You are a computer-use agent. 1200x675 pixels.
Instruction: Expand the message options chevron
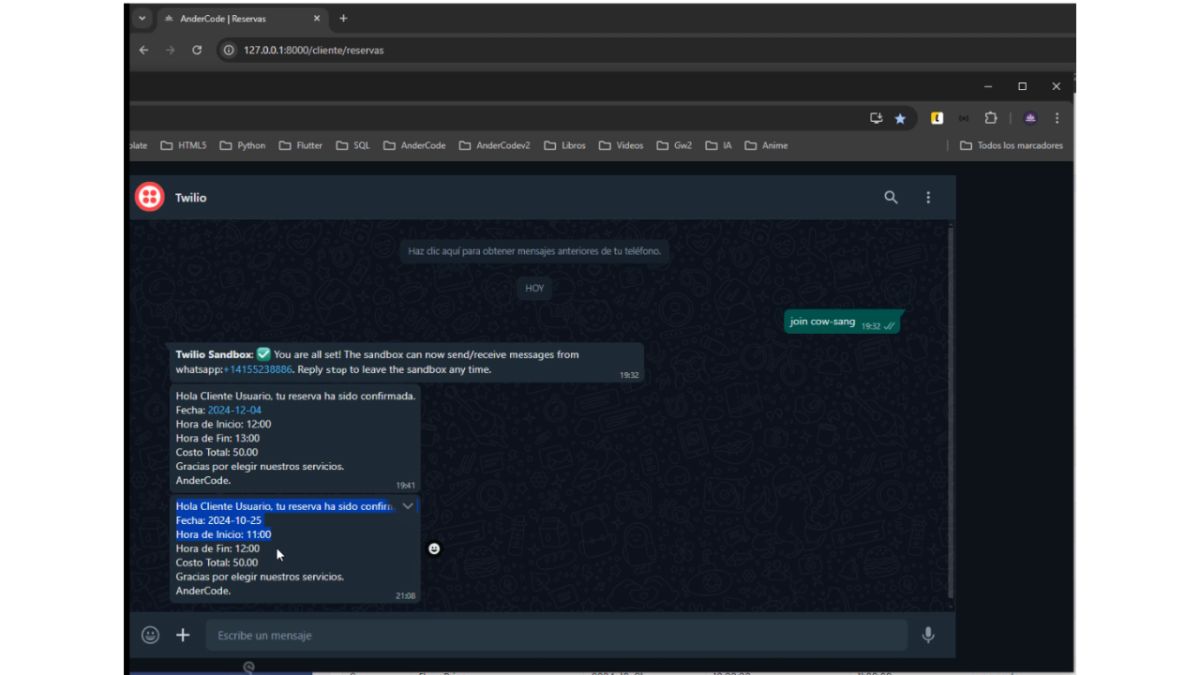point(408,507)
